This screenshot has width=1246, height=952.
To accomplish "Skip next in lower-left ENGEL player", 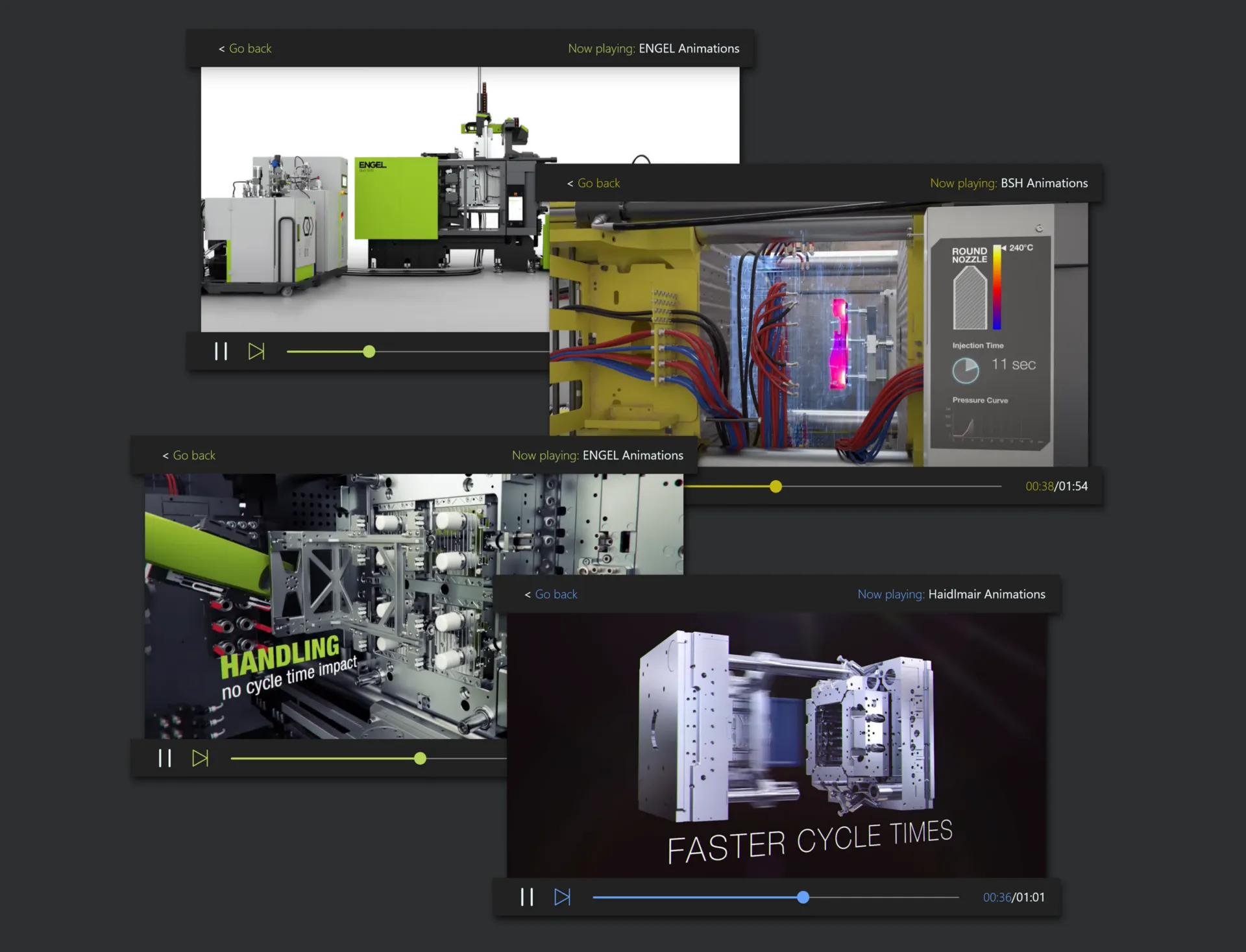I will click(x=201, y=758).
